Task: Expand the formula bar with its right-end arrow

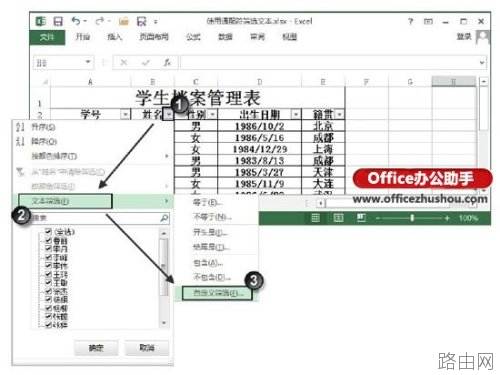Action: pyautogui.click(x=482, y=62)
